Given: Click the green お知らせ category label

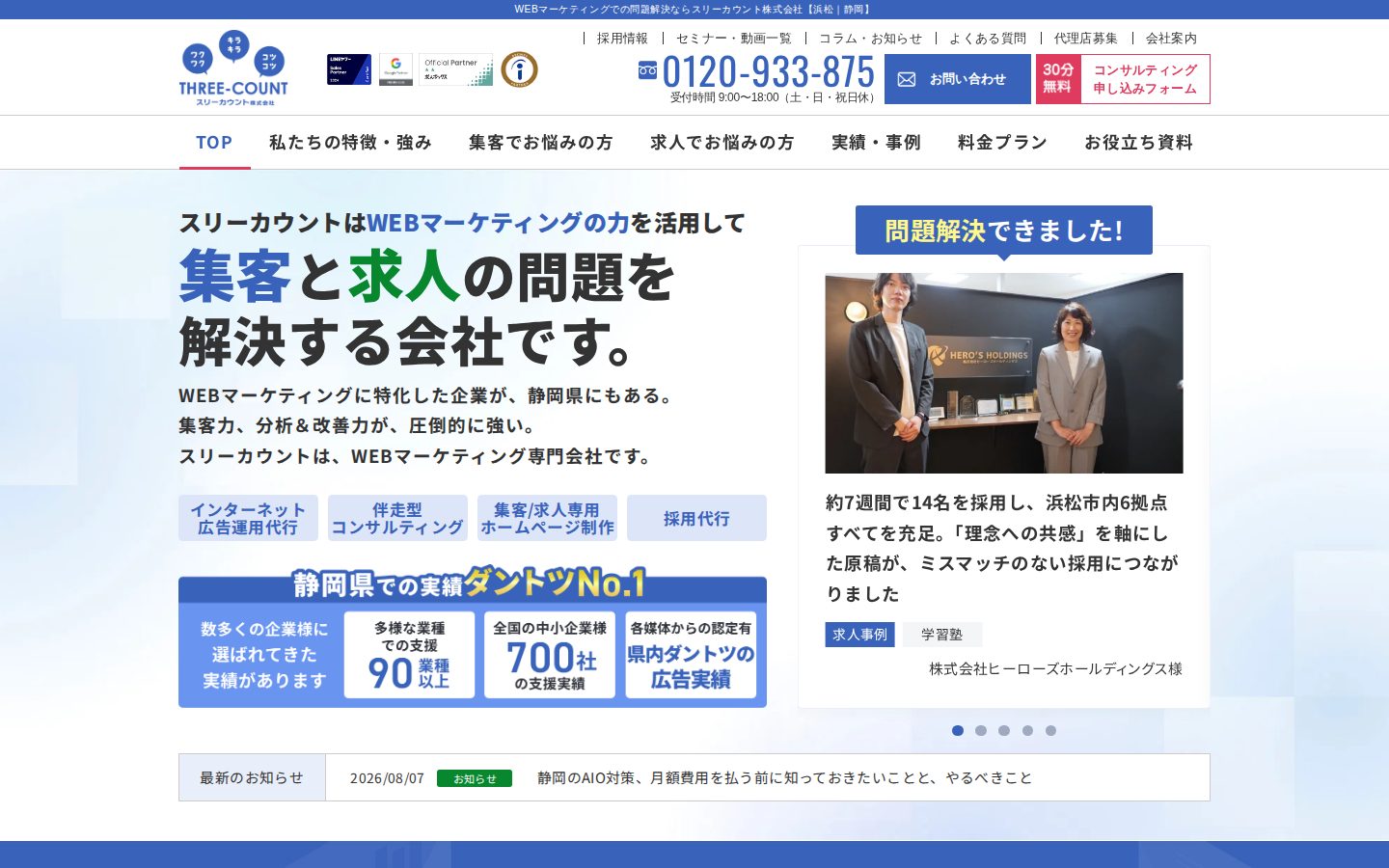Looking at the screenshot, I should pos(475,778).
